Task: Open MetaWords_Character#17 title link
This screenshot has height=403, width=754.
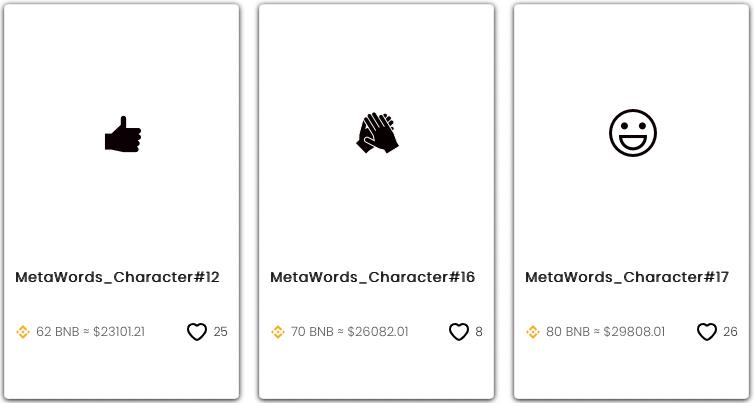Action: coord(627,277)
